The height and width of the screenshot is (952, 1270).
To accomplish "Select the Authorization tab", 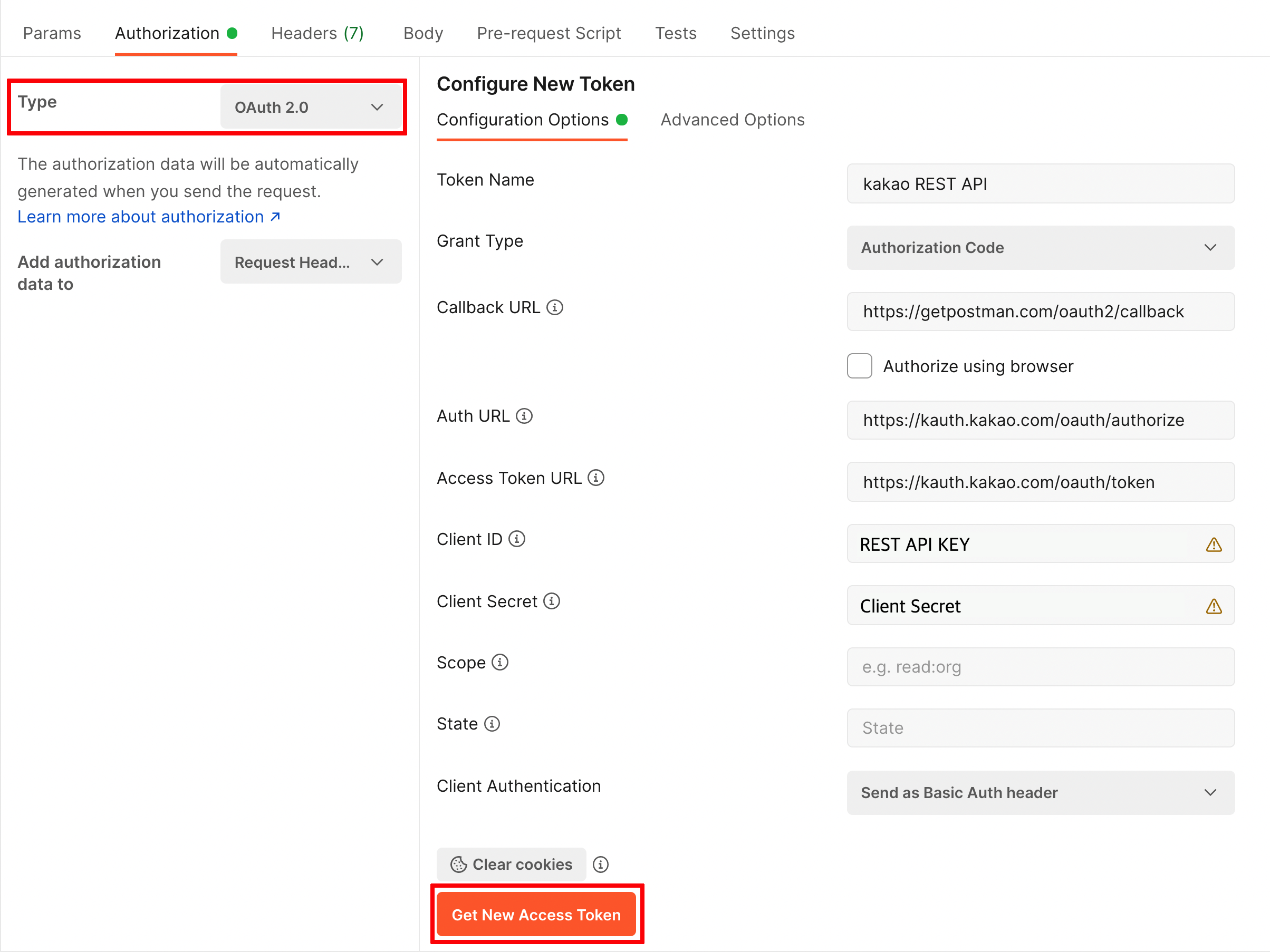I will pos(176,33).
